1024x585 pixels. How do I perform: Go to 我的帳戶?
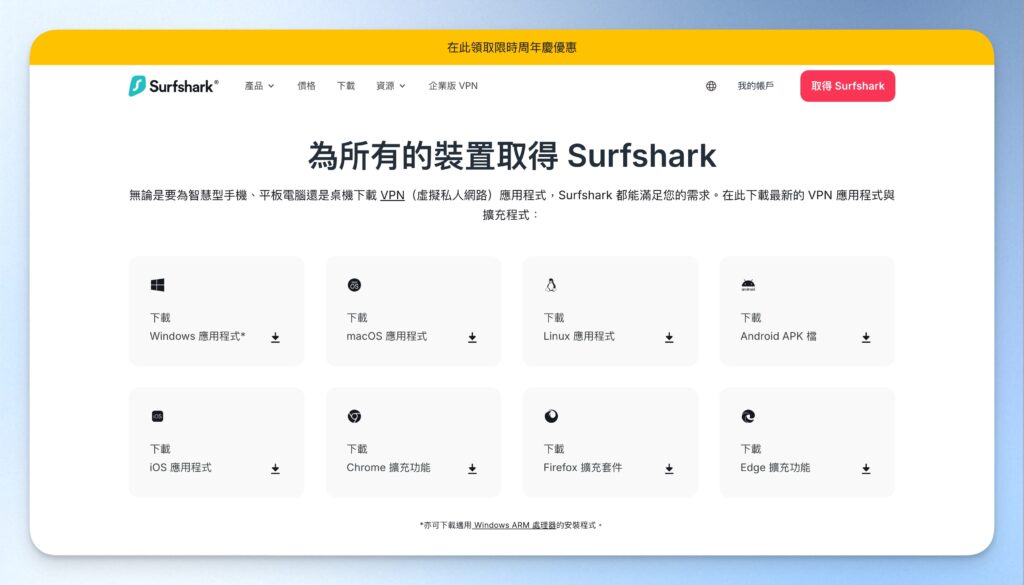[756, 86]
